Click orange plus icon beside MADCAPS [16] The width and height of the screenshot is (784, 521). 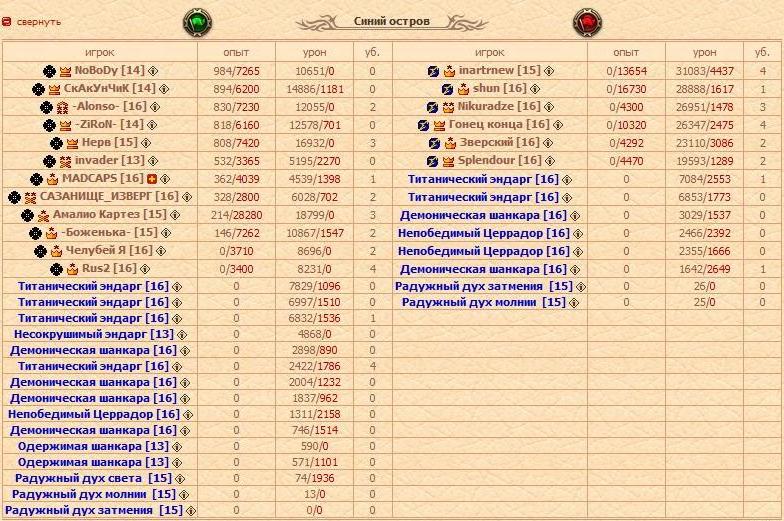pyautogui.click(x=152, y=179)
